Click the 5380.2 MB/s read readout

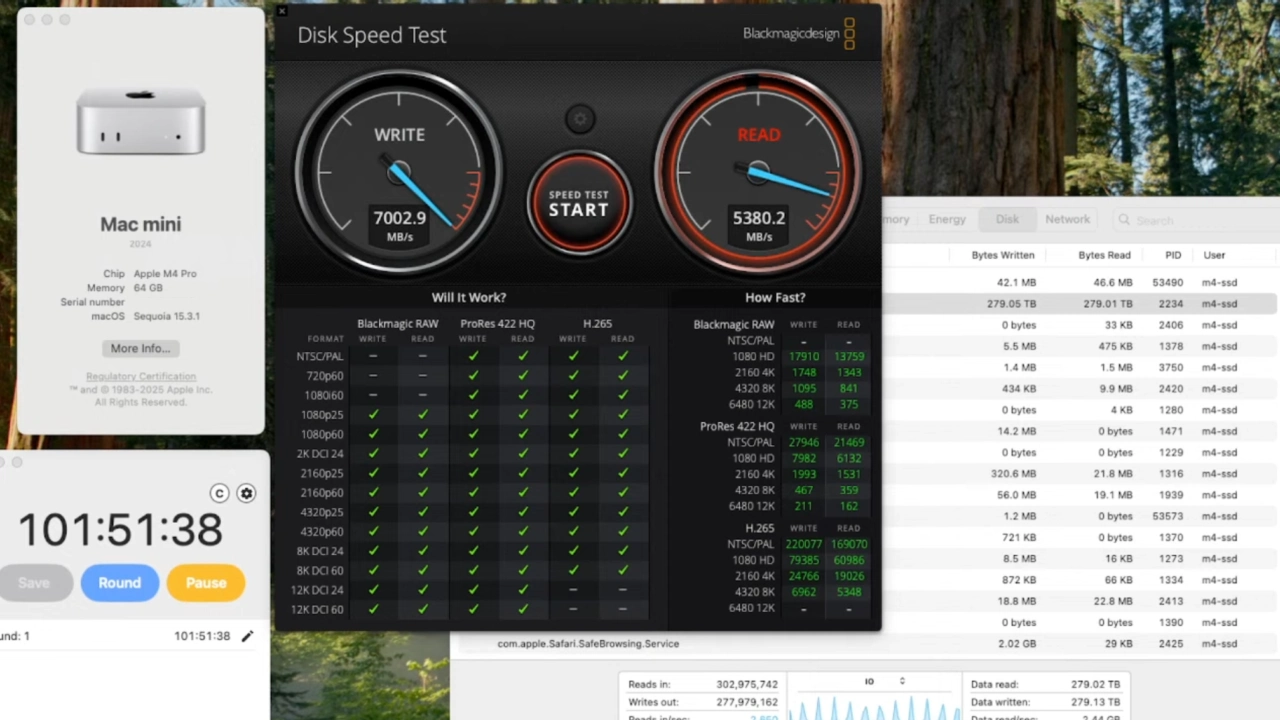click(x=758, y=225)
